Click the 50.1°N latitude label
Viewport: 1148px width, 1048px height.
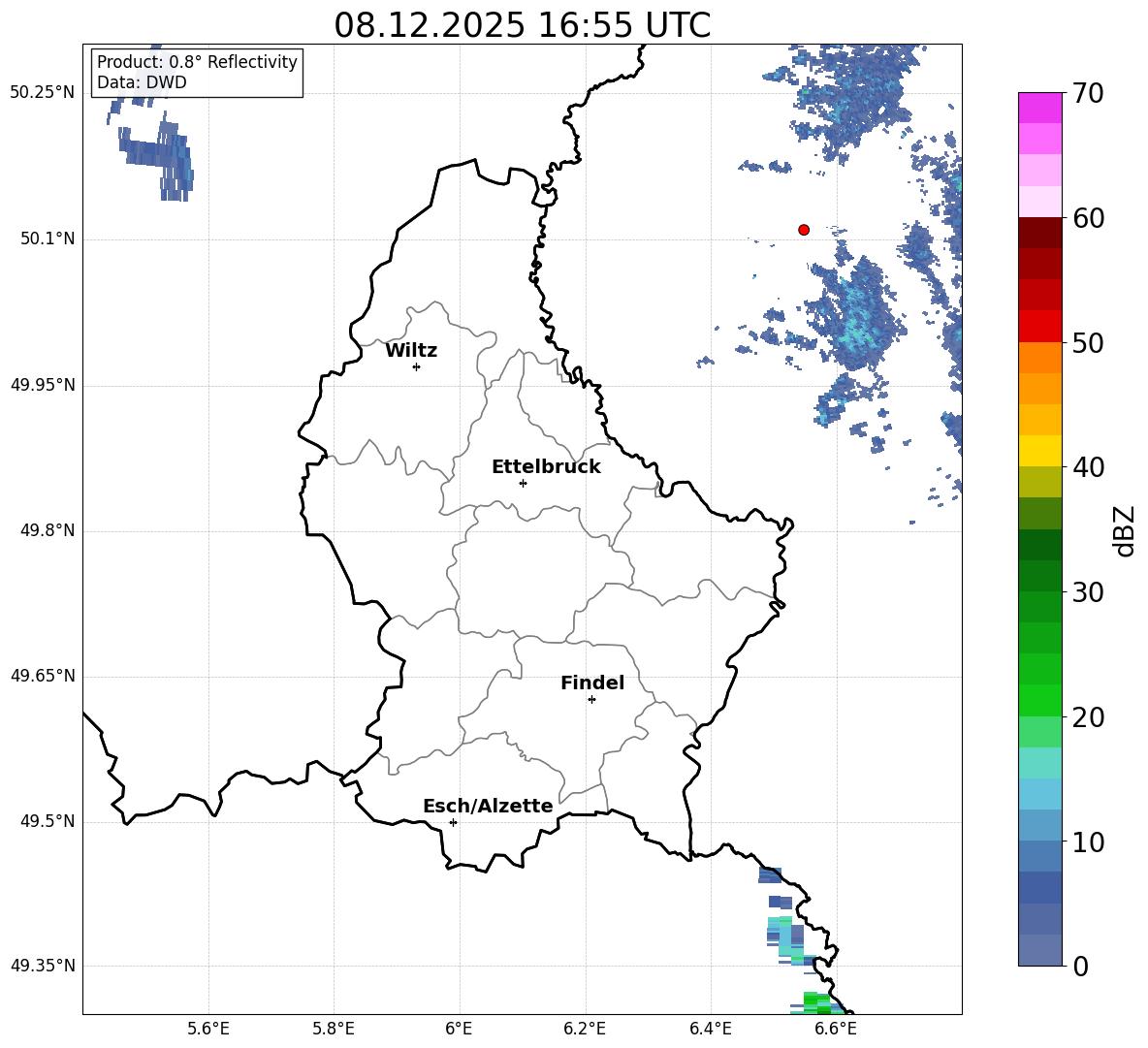[x=48, y=239]
